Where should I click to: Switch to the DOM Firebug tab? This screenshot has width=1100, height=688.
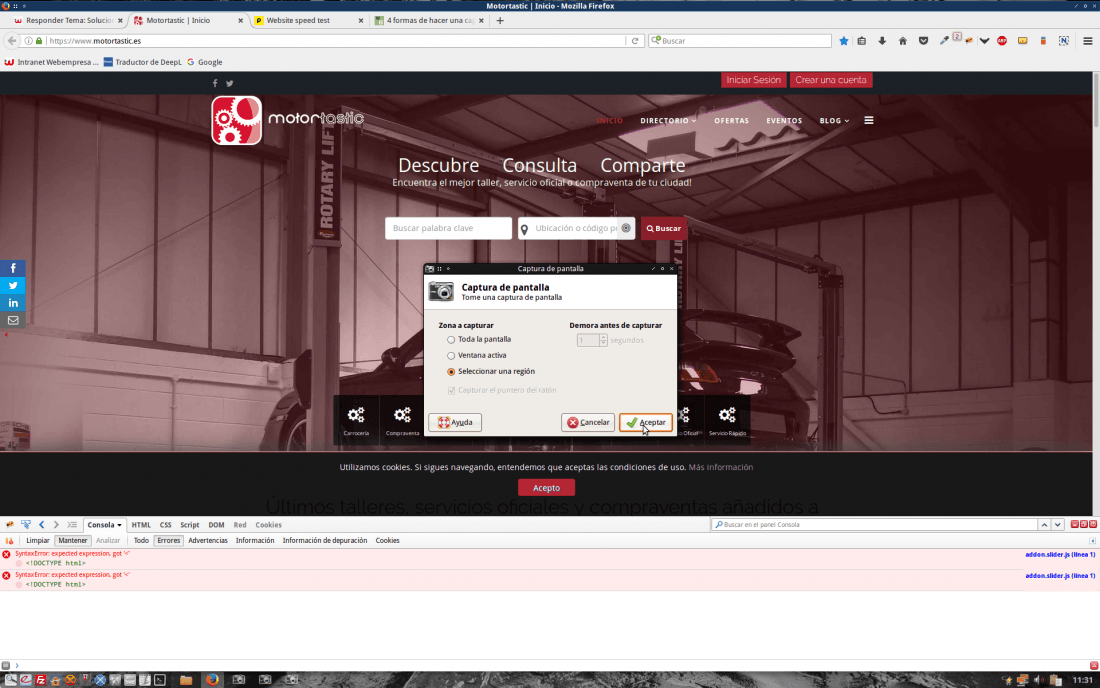point(216,525)
